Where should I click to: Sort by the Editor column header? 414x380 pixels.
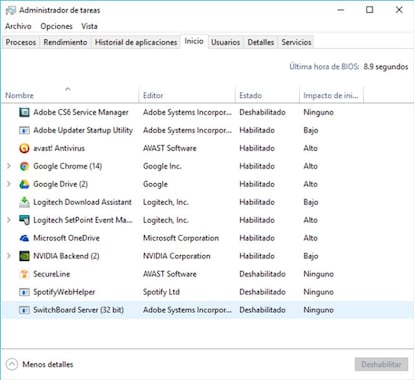coord(187,95)
